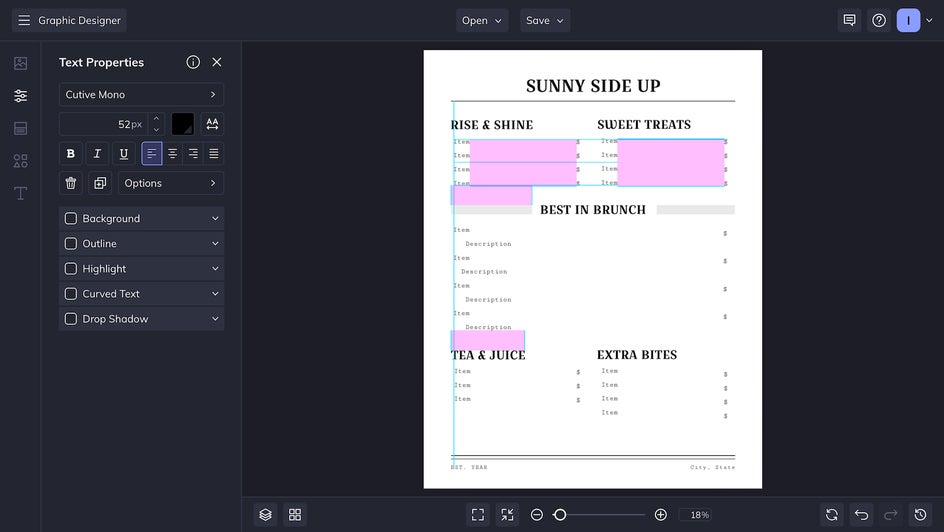The width and height of the screenshot is (944, 532).
Task: Open the hamburger main menu
Action: 24,20
